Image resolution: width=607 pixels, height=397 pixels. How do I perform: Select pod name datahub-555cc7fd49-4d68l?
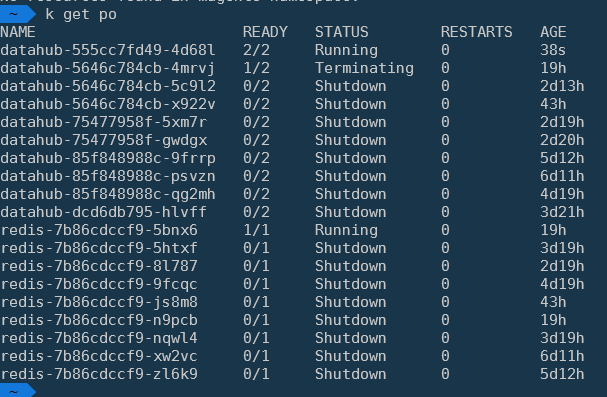(x=108, y=50)
